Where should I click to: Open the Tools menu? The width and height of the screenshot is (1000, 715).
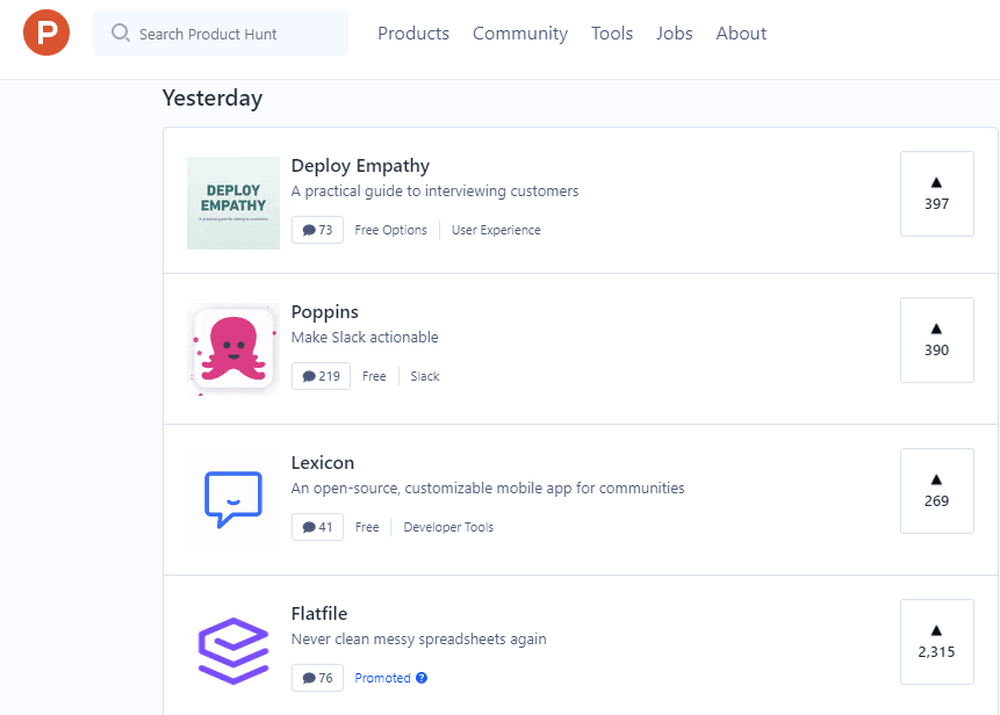tap(612, 33)
